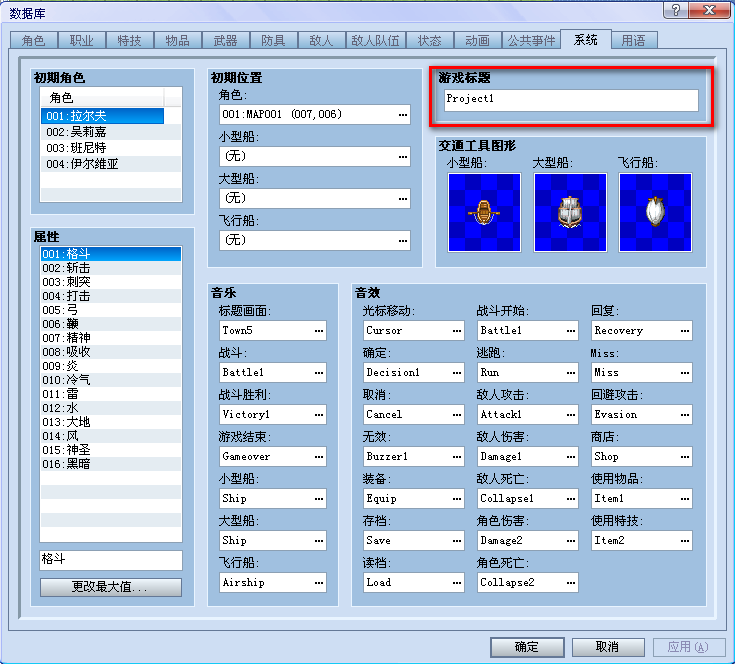Select the airship (飞行船) vehicle graphic
Image resolution: width=735 pixels, height=664 pixels.
click(655, 212)
